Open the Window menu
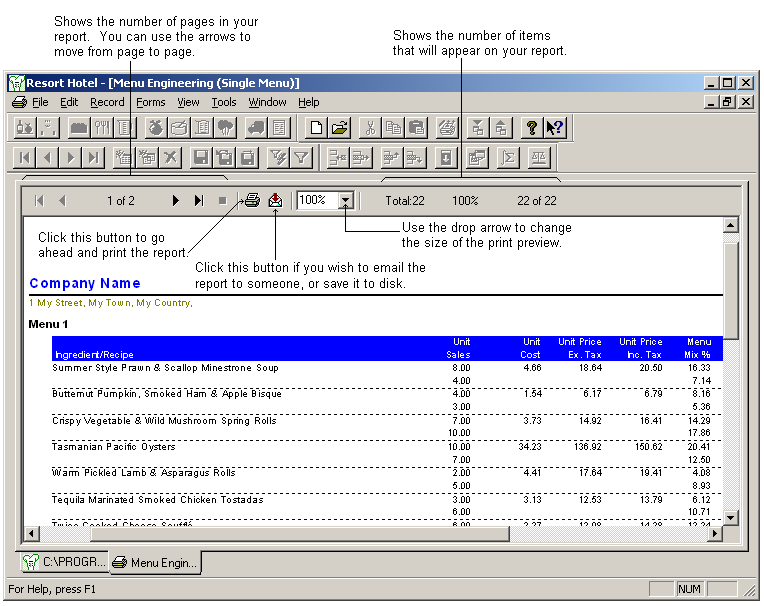764x606 pixels. point(267,102)
